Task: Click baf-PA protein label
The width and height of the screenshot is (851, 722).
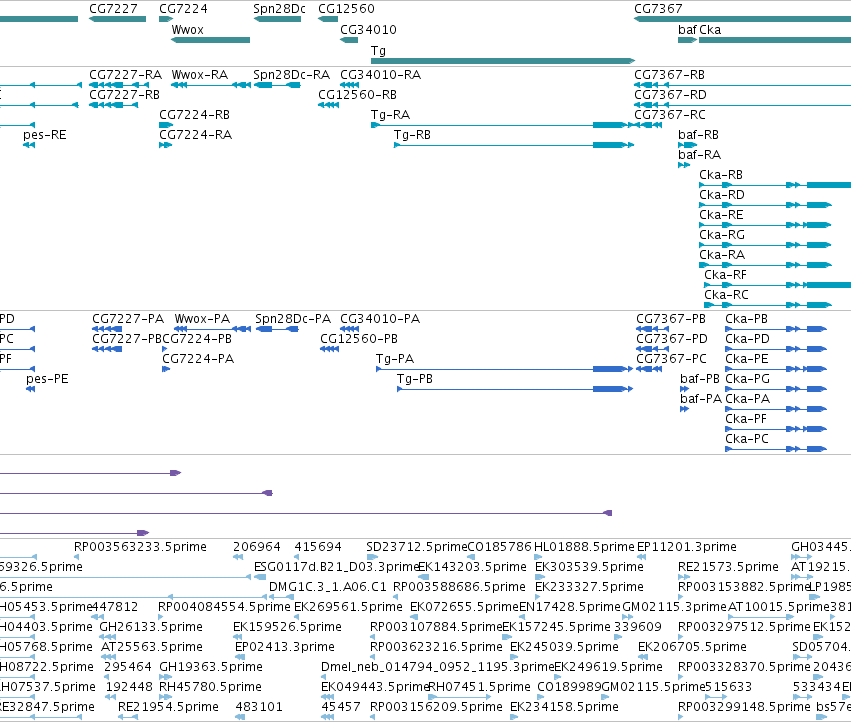Action: 701,399
